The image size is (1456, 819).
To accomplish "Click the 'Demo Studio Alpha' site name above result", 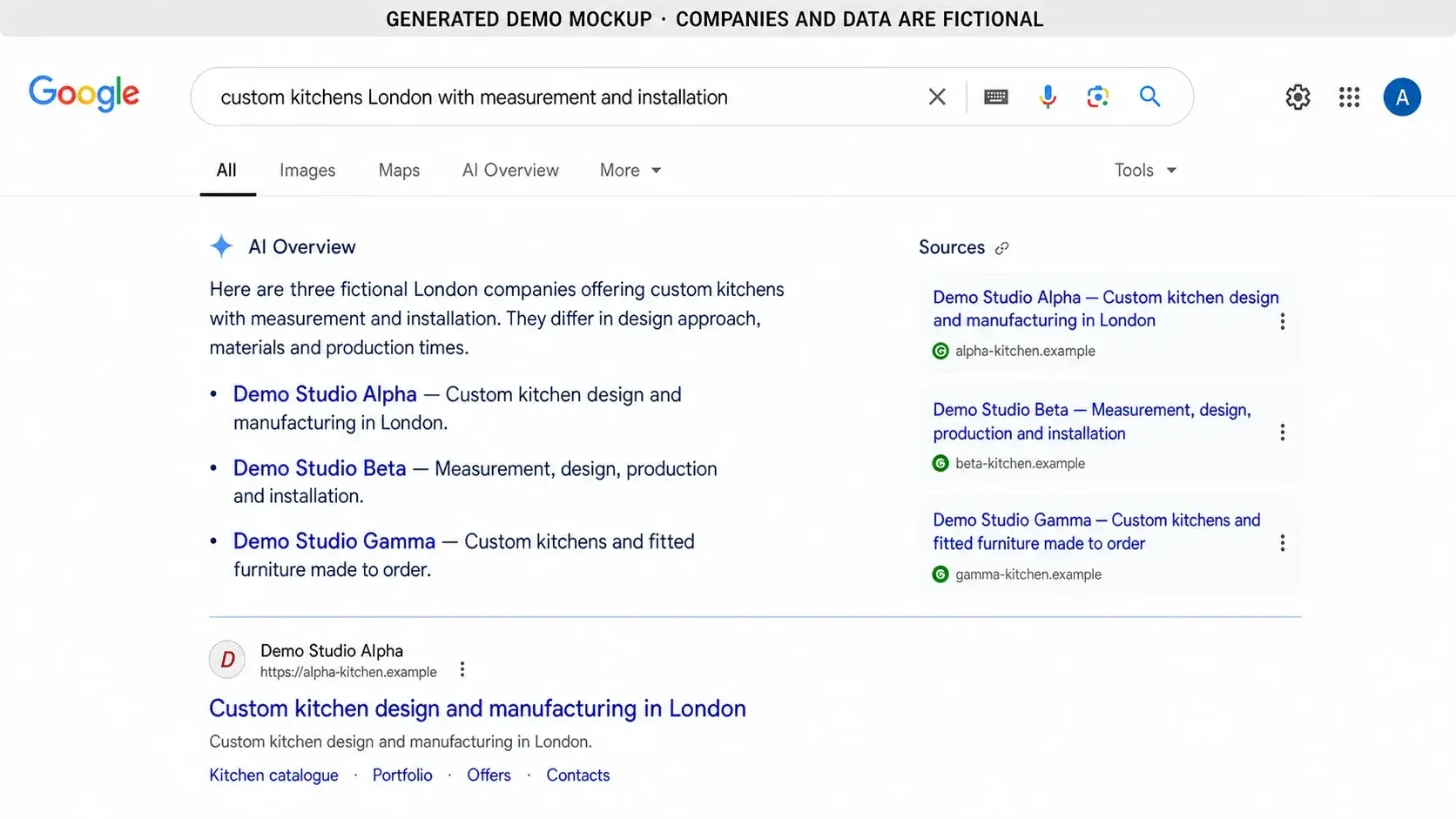I will tap(332, 651).
